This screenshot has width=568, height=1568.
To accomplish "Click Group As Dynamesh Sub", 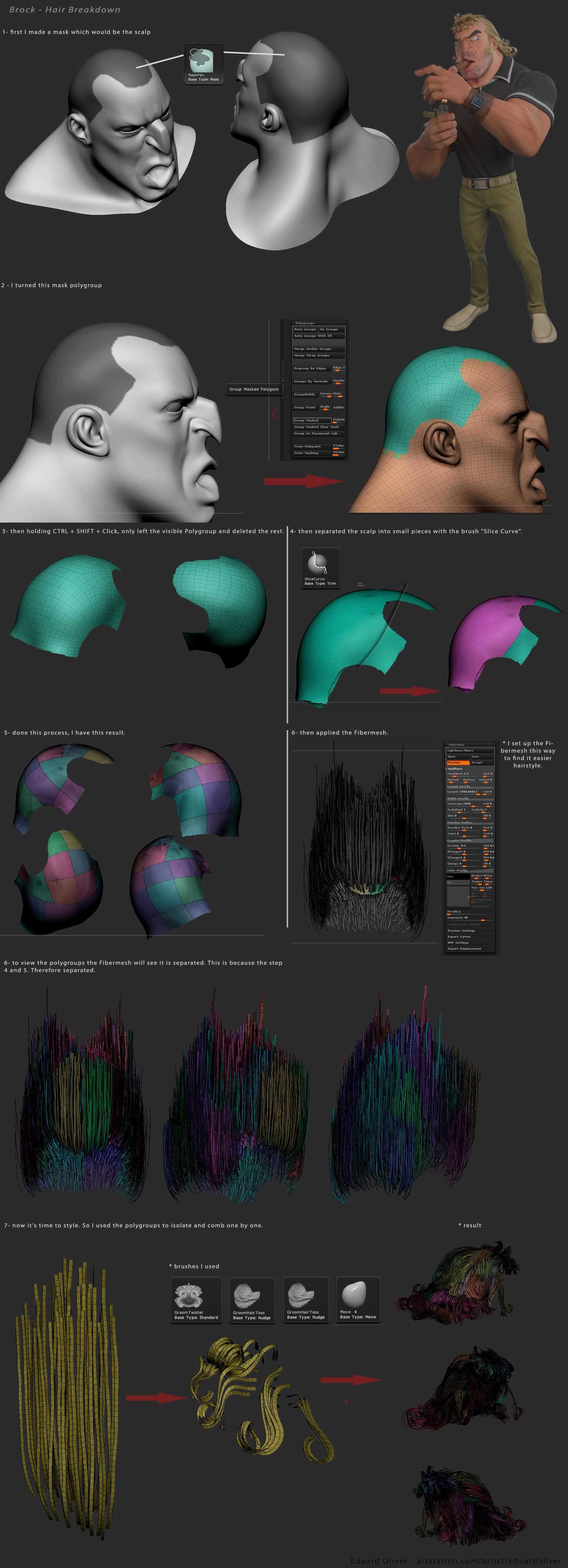I will pos(319,433).
